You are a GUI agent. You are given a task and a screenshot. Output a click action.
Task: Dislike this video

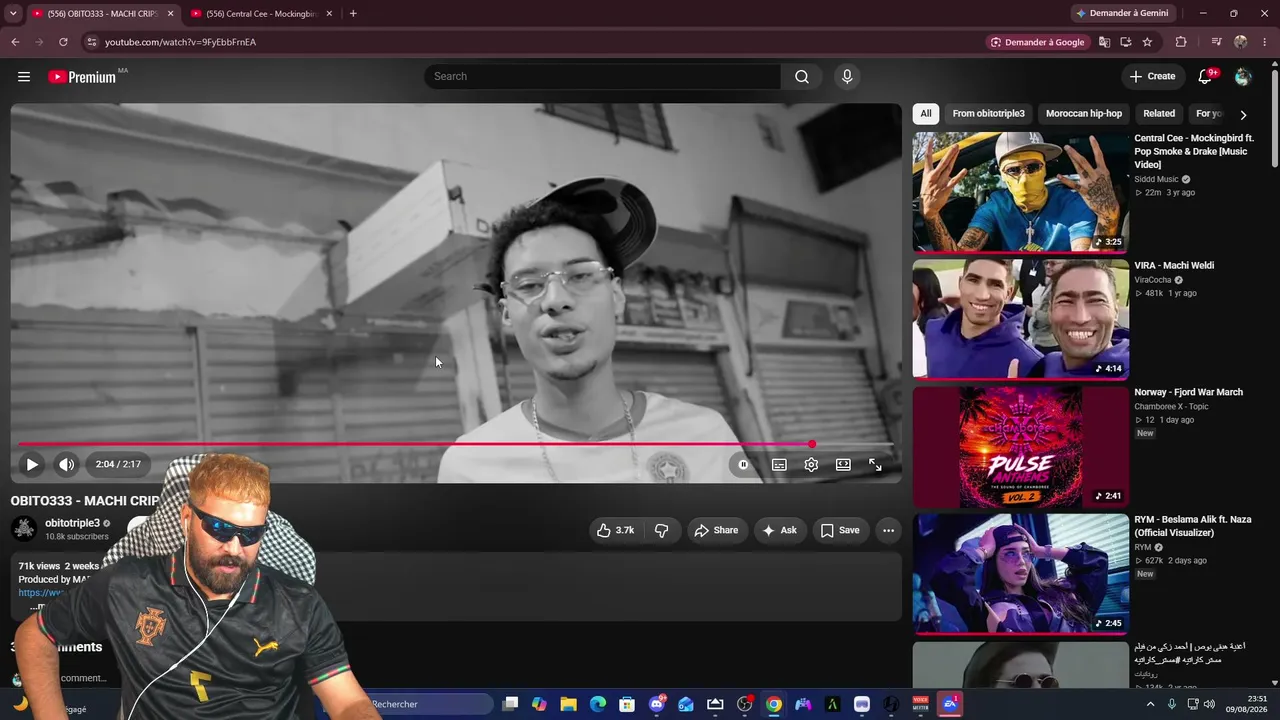coord(661,530)
